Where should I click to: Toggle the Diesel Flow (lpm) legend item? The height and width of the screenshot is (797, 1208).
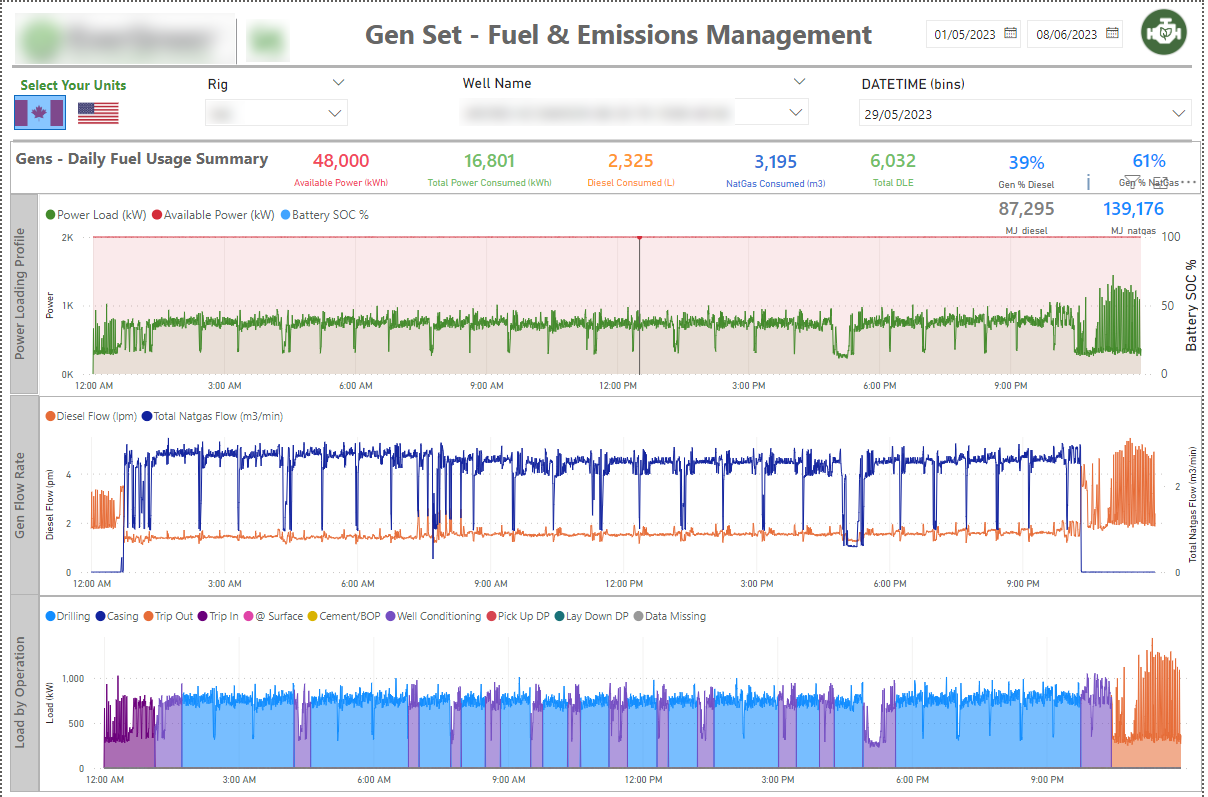[x=91, y=416]
